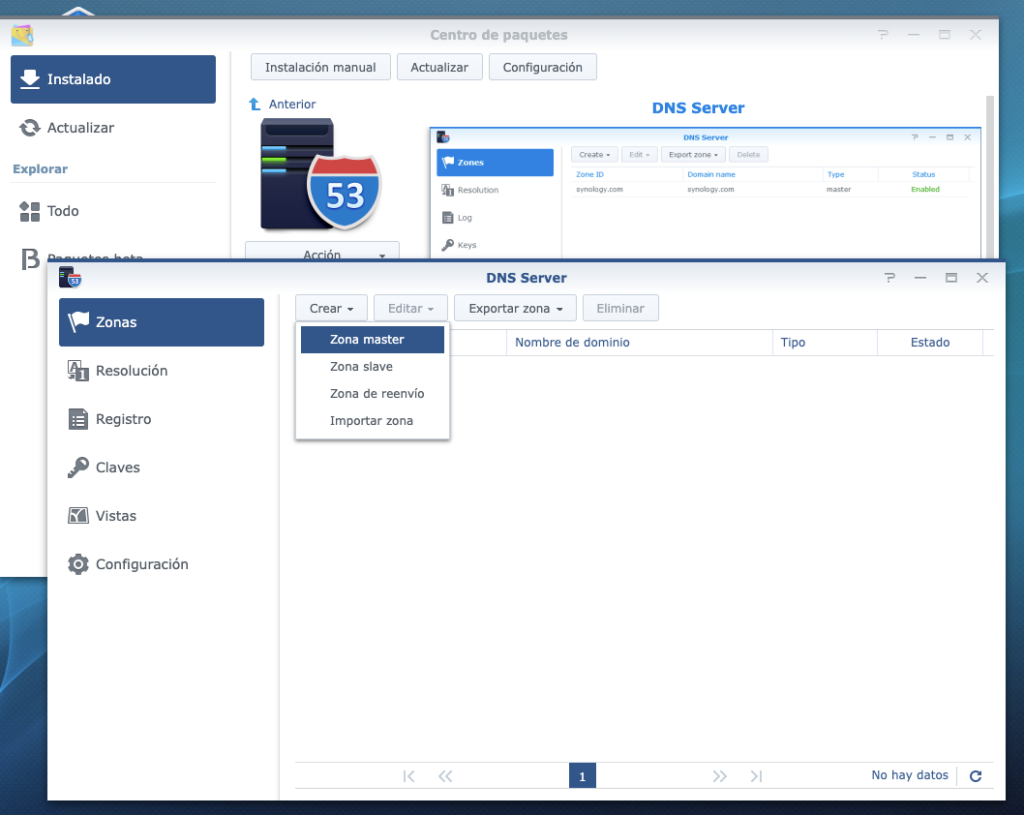Select Zona master from the Crear menu
This screenshot has width=1024, height=815.
coord(372,339)
